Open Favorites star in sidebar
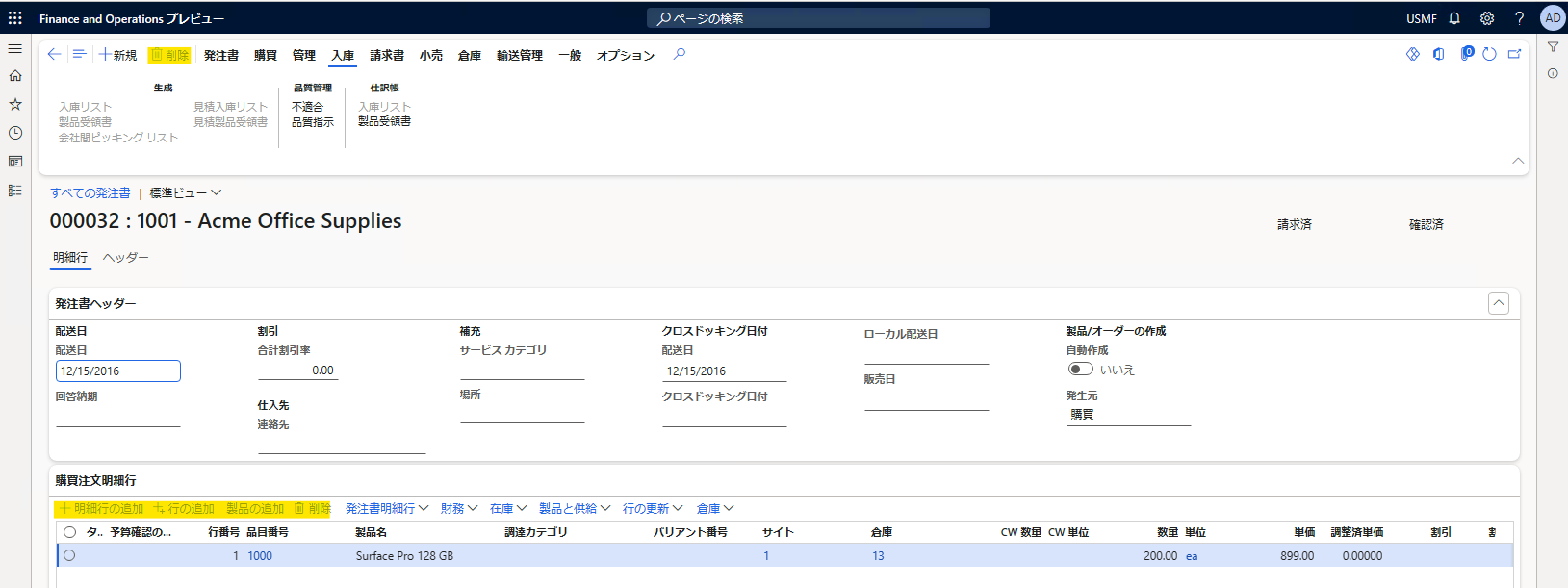Image resolution: width=1568 pixels, height=588 pixels. (15, 104)
